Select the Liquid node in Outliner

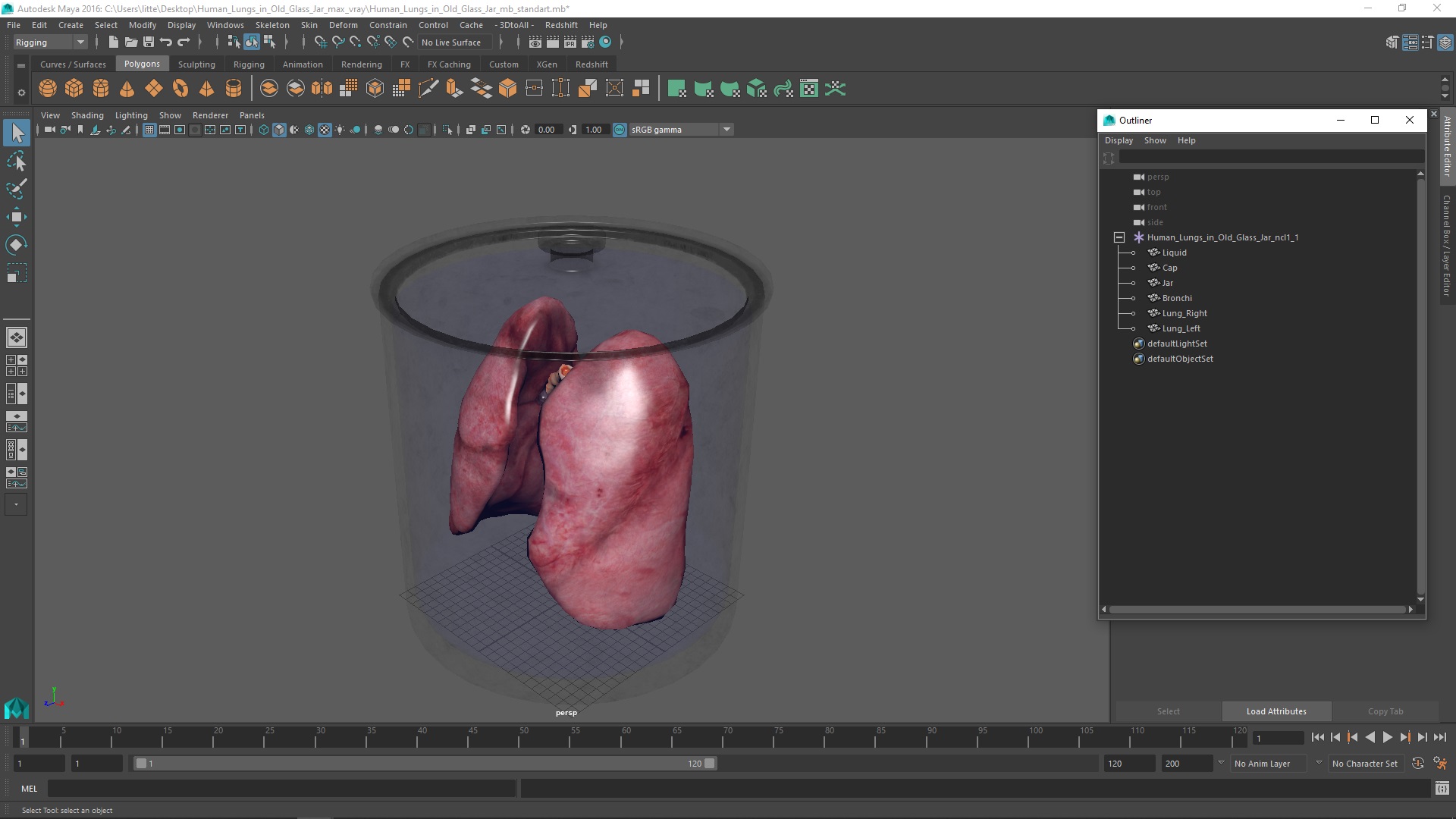1174,253
